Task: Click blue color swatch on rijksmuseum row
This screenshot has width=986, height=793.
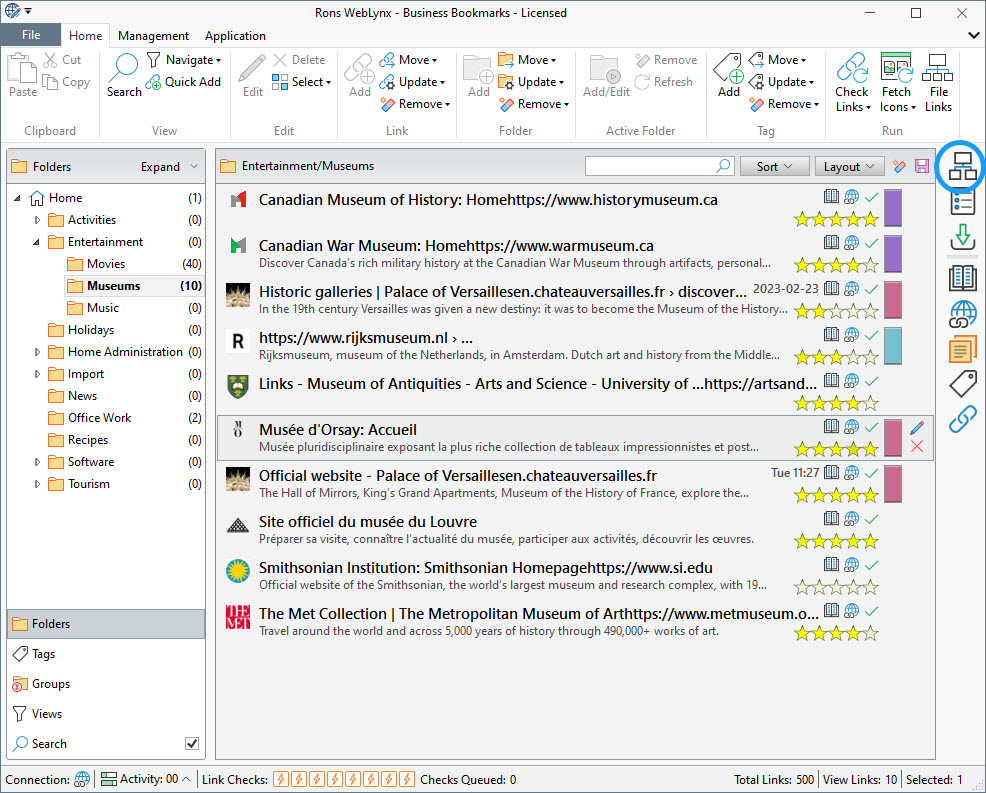Action: (893, 345)
